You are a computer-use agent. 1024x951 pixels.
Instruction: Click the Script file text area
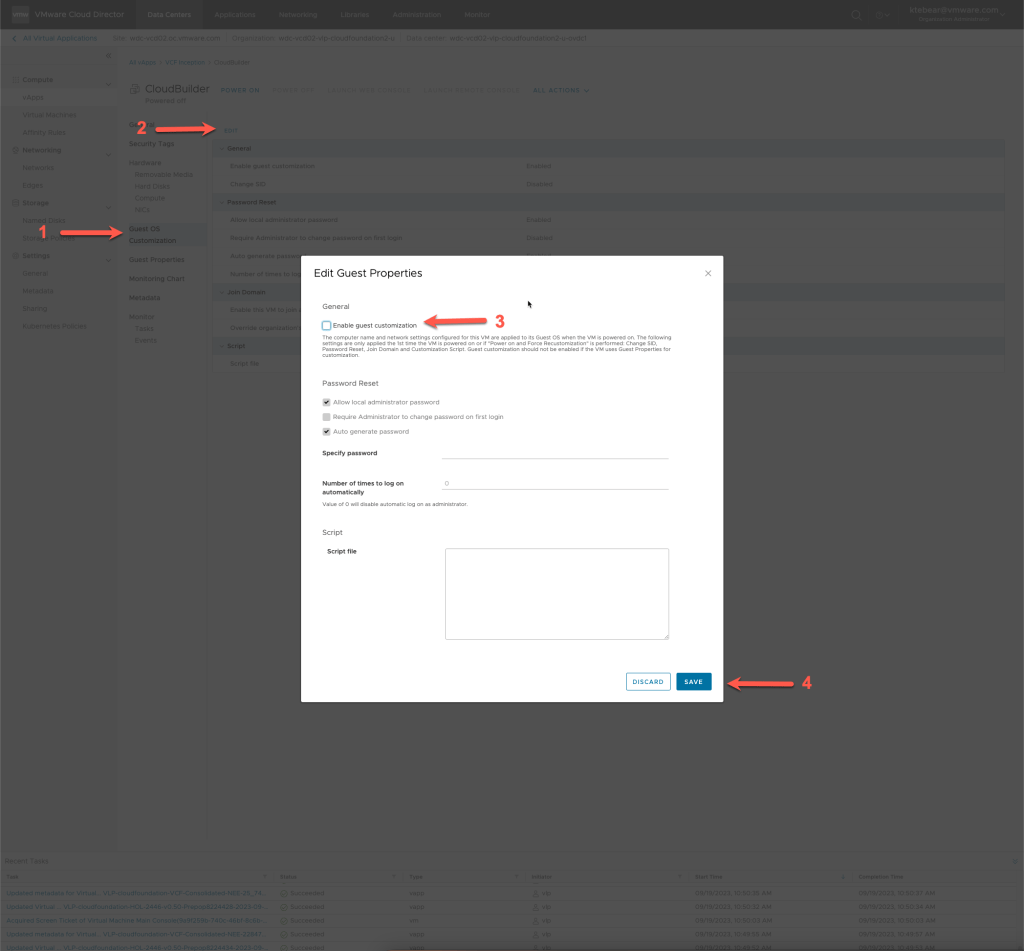pyautogui.click(x=557, y=594)
